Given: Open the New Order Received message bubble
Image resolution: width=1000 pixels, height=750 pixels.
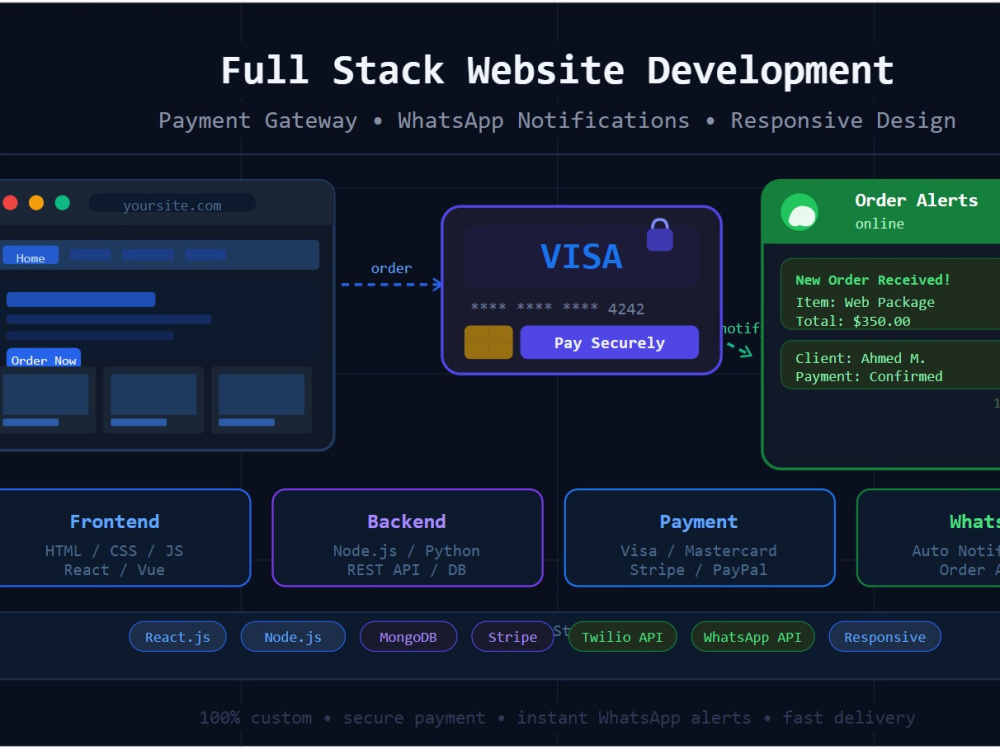Looking at the screenshot, I should click(890, 294).
